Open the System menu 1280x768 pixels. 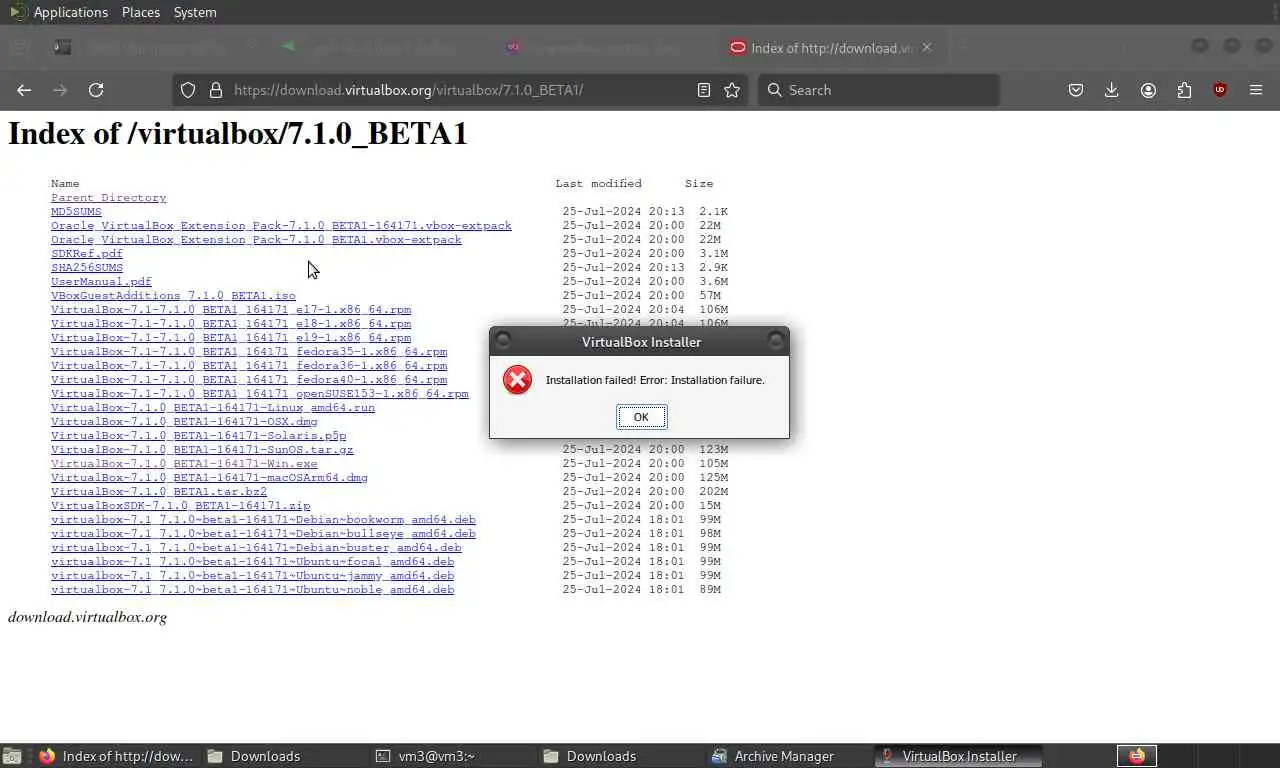coord(195,12)
